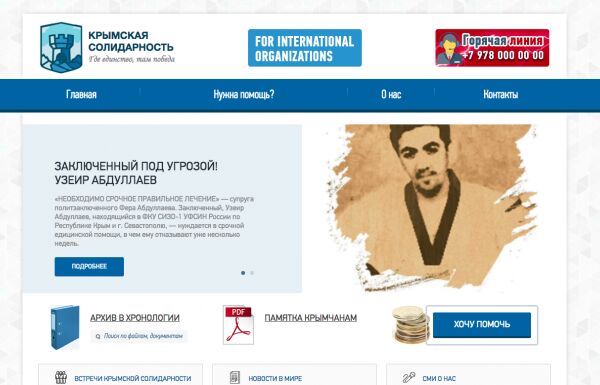Open the Контакты menu item
The height and width of the screenshot is (385, 600).
[x=501, y=94]
